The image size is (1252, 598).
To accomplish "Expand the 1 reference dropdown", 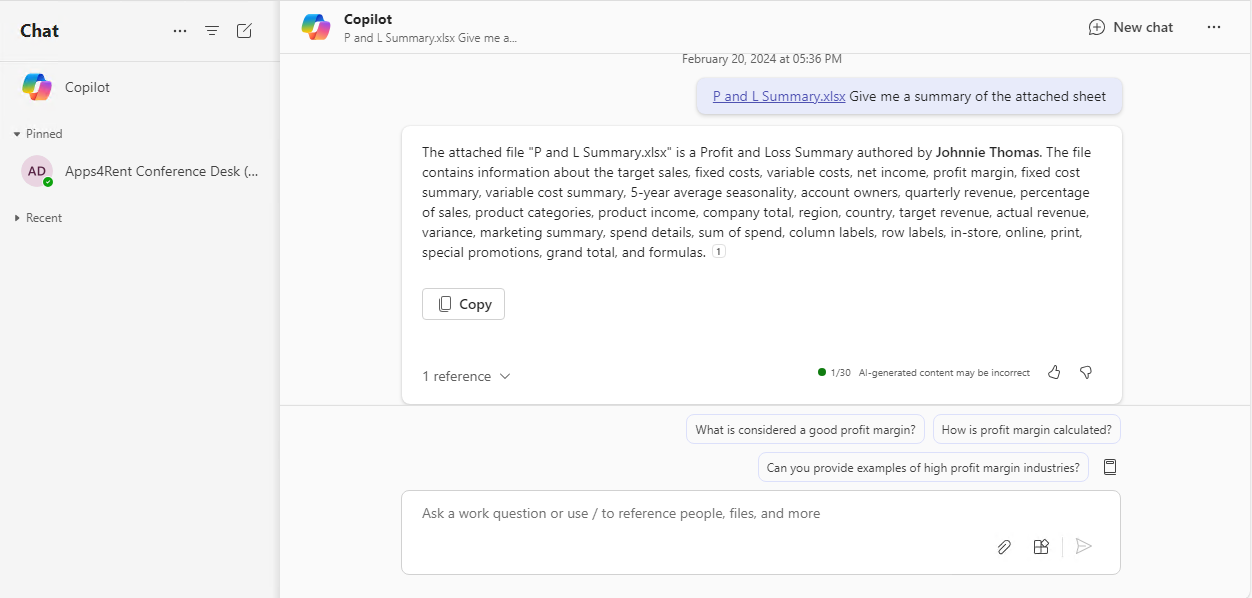I will (x=467, y=376).
